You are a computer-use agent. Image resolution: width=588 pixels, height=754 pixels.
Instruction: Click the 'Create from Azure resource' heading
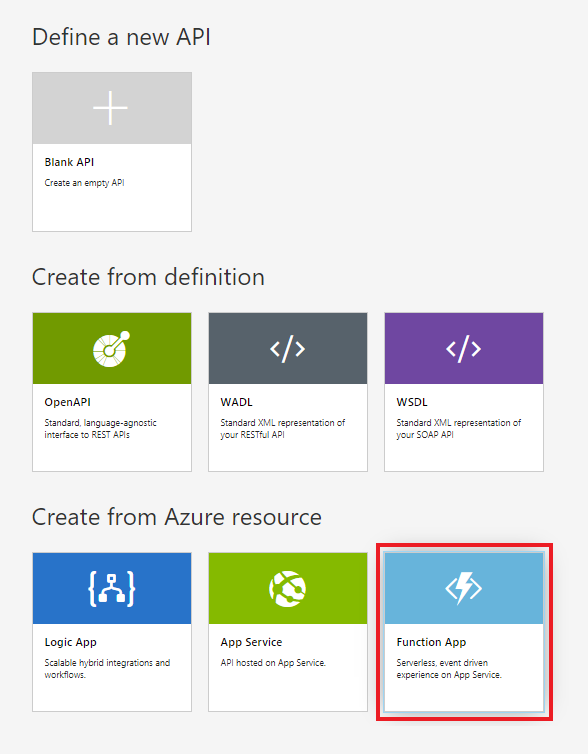click(176, 517)
